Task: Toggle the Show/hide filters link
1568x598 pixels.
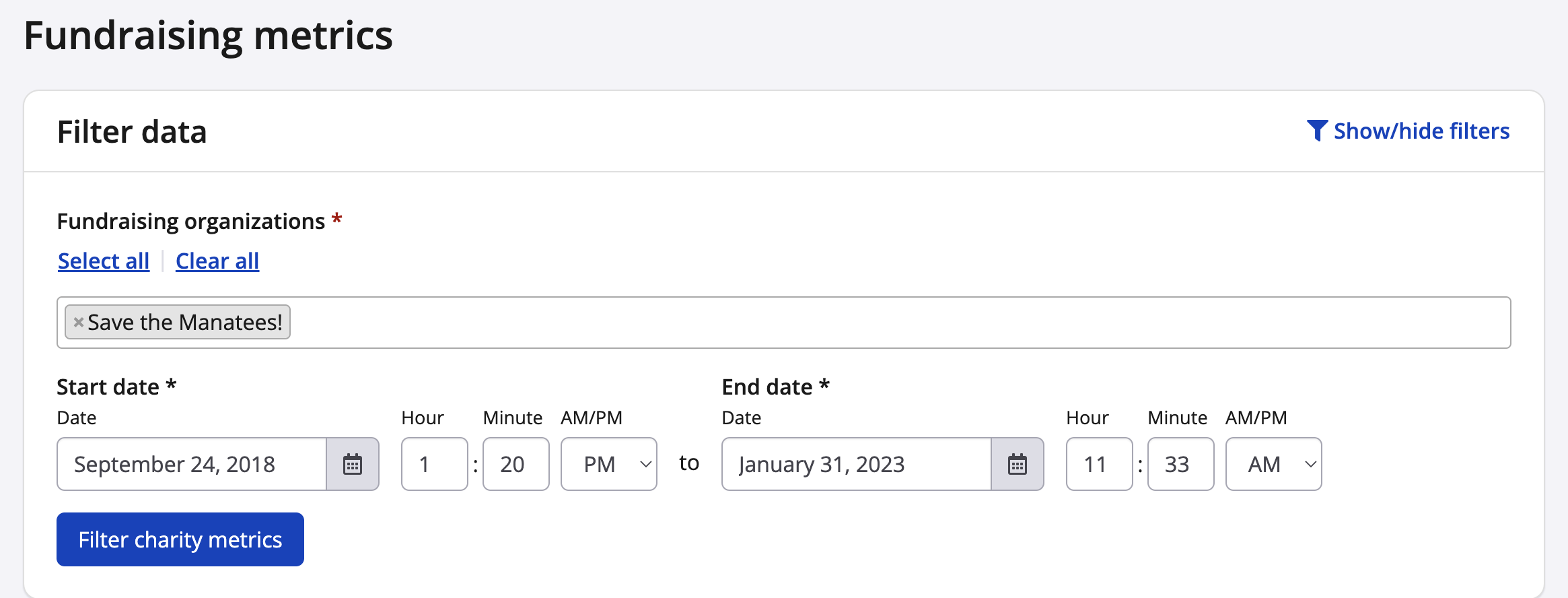Action: pos(1421,131)
